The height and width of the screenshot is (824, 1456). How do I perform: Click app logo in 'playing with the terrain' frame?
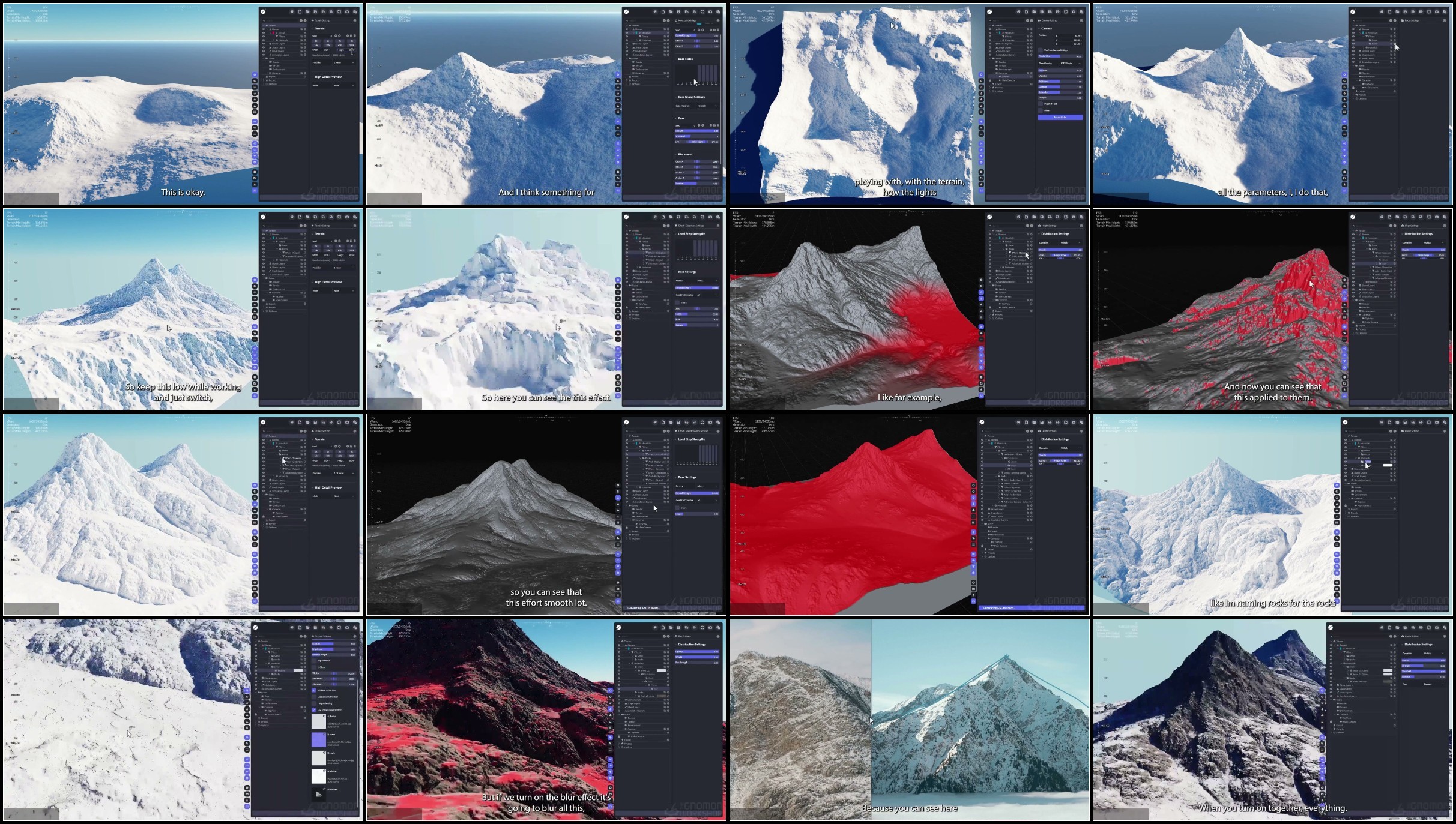[989, 11]
